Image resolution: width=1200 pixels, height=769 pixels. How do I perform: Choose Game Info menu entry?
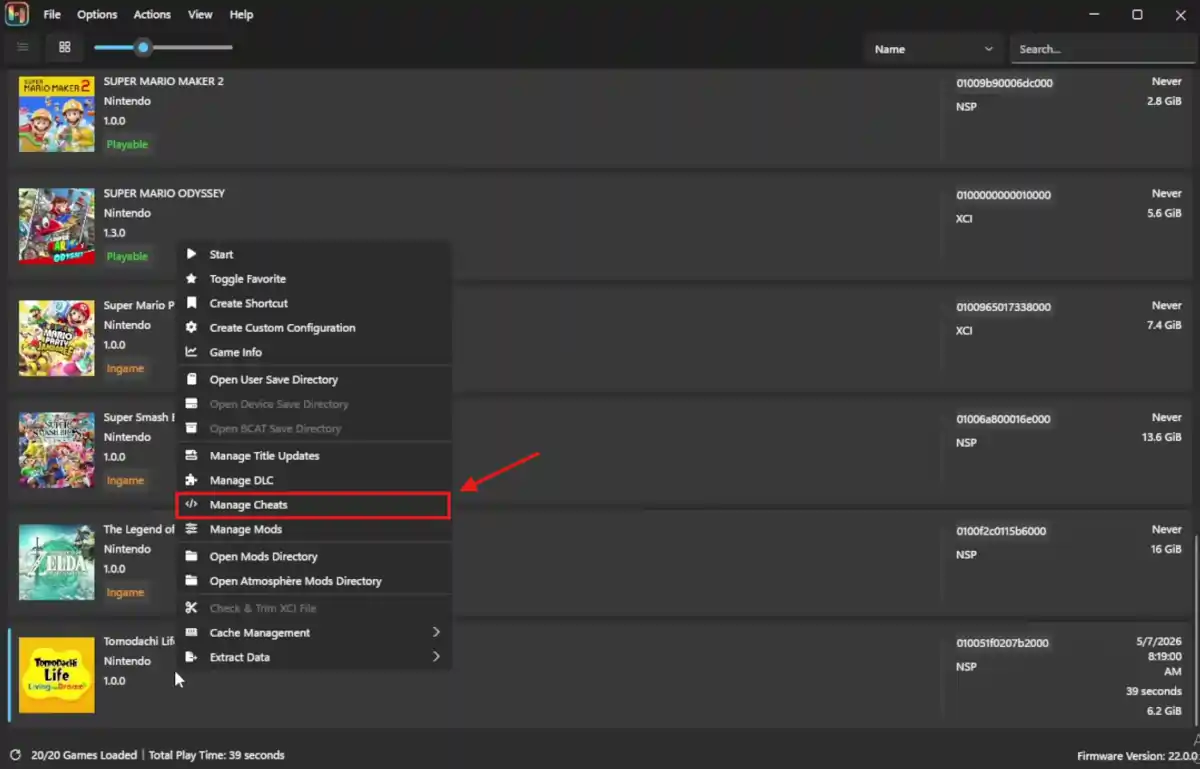313,352
